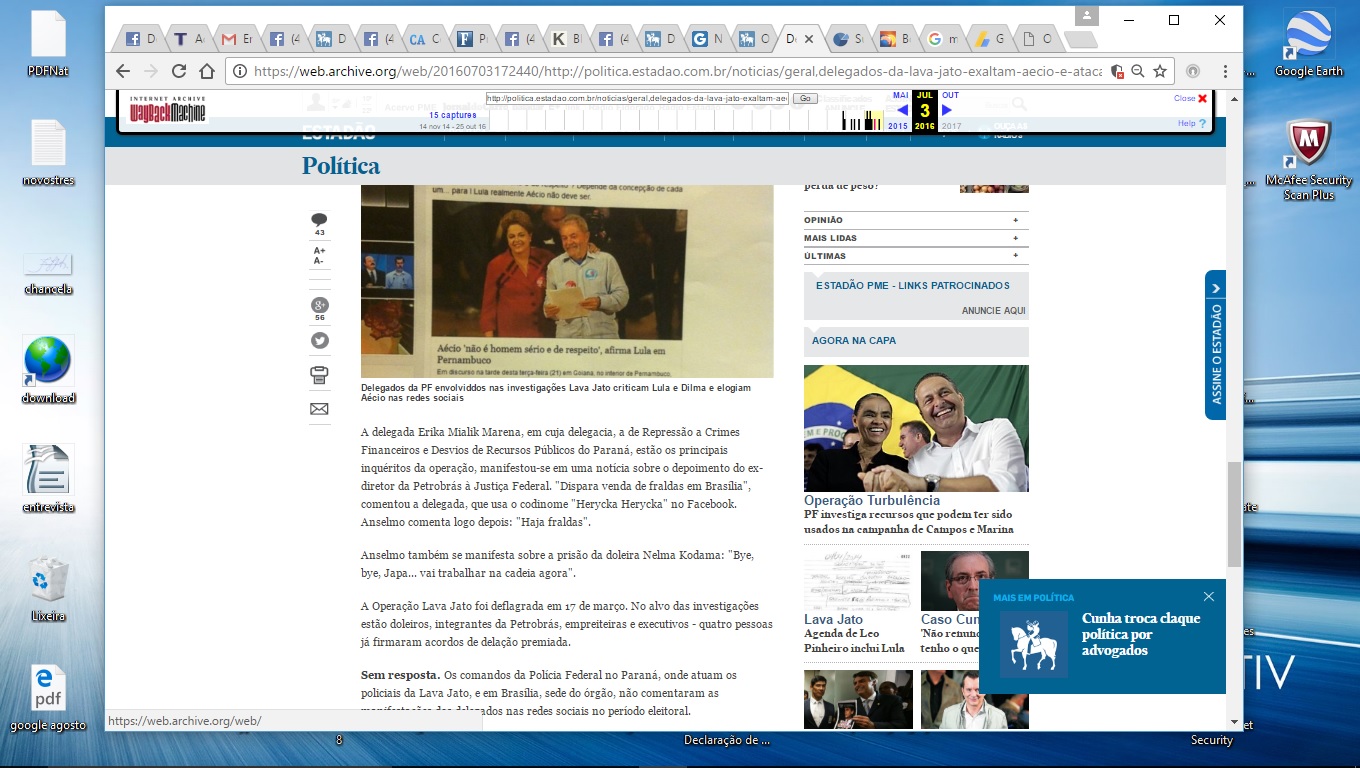1360x768 pixels.
Task: Open the Operação Turbulência headline link
Action: tap(871, 500)
